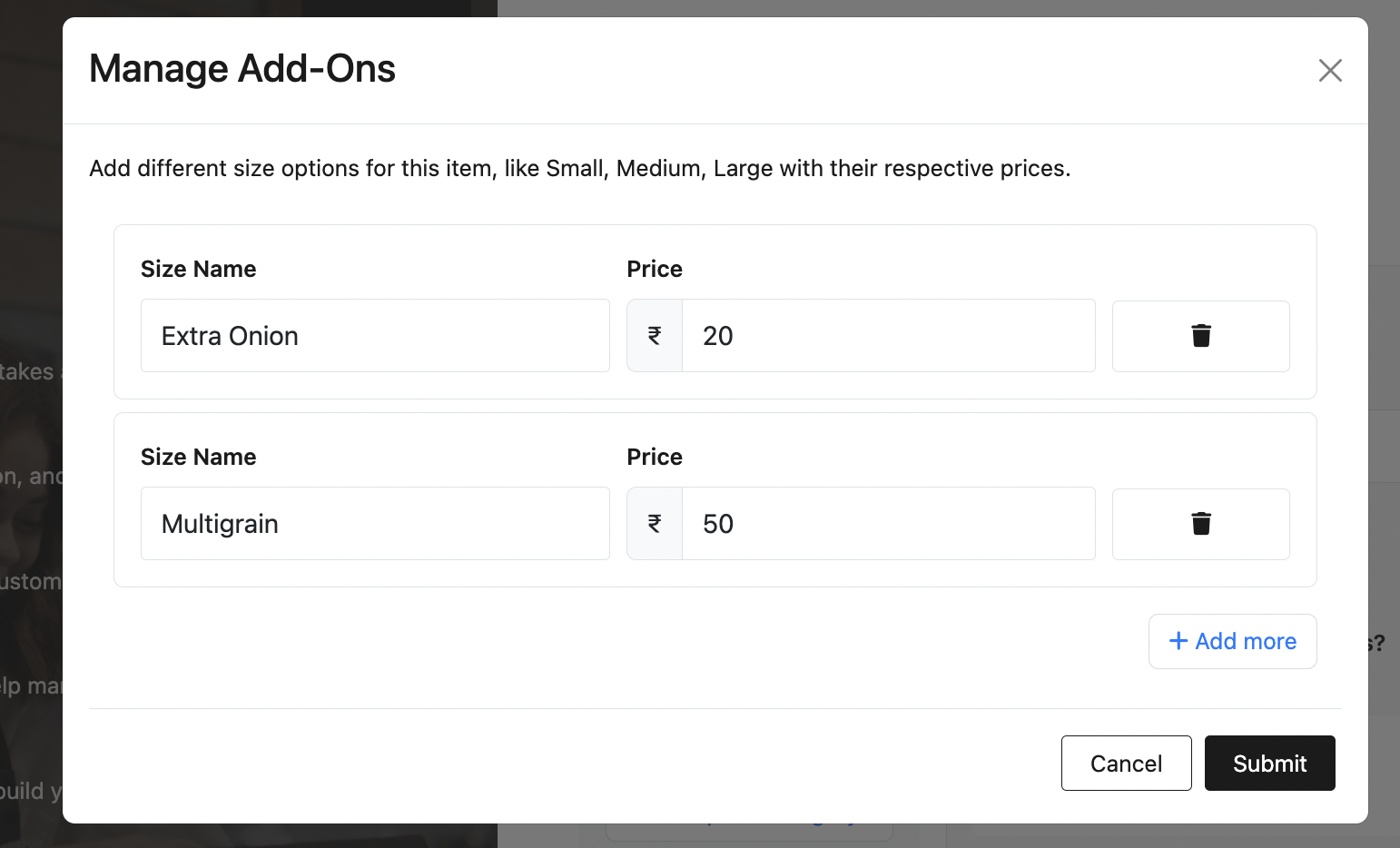
Task: Focus the Multigrain name field
Action: [374, 524]
